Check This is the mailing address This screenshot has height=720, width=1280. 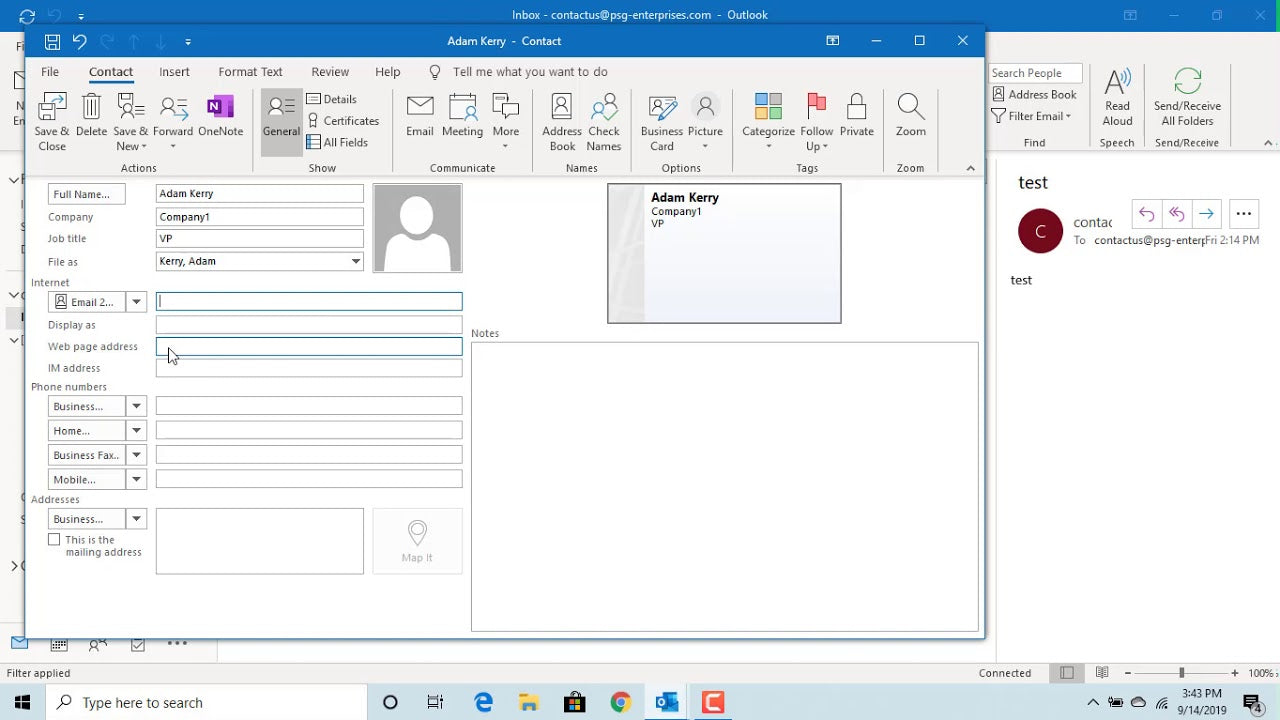coord(54,539)
